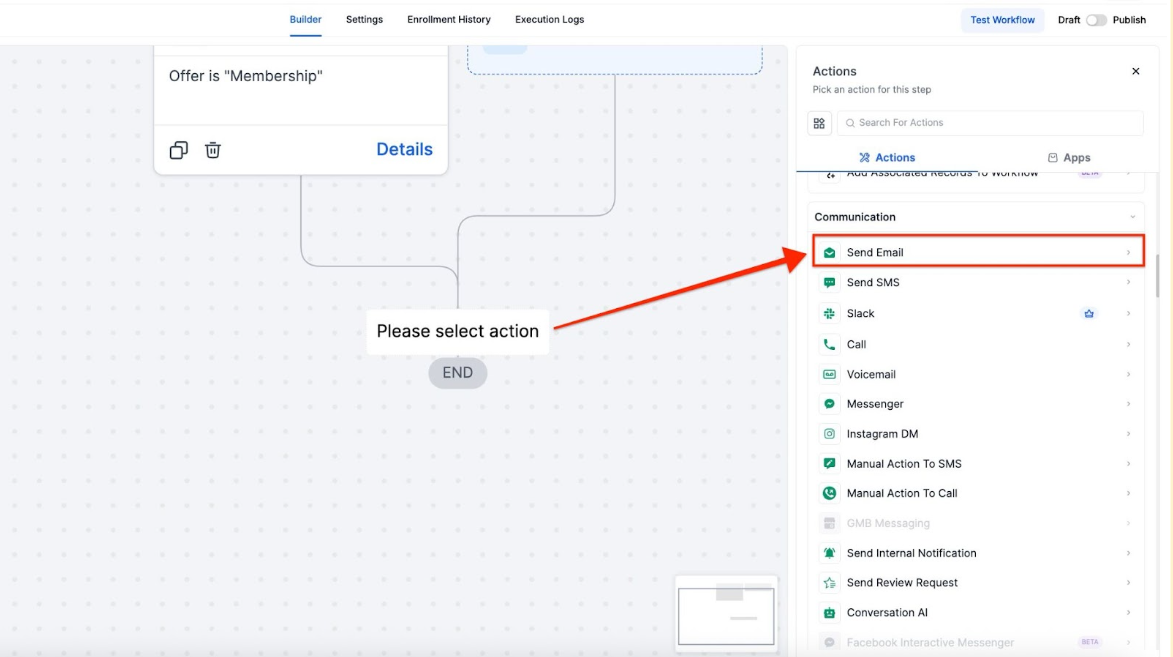Close the Actions panel
Viewport: 1173px width, 657px height.
(x=1135, y=72)
